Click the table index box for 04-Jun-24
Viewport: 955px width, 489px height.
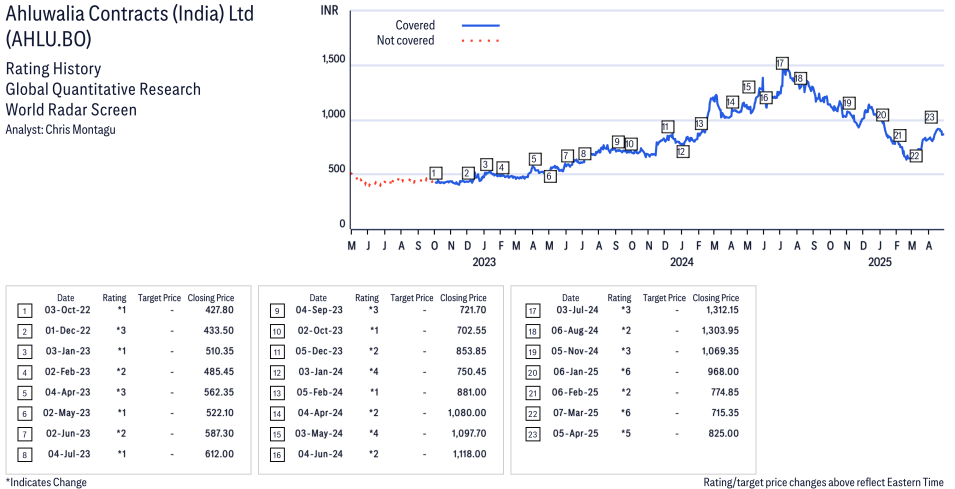click(x=277, y=456)
